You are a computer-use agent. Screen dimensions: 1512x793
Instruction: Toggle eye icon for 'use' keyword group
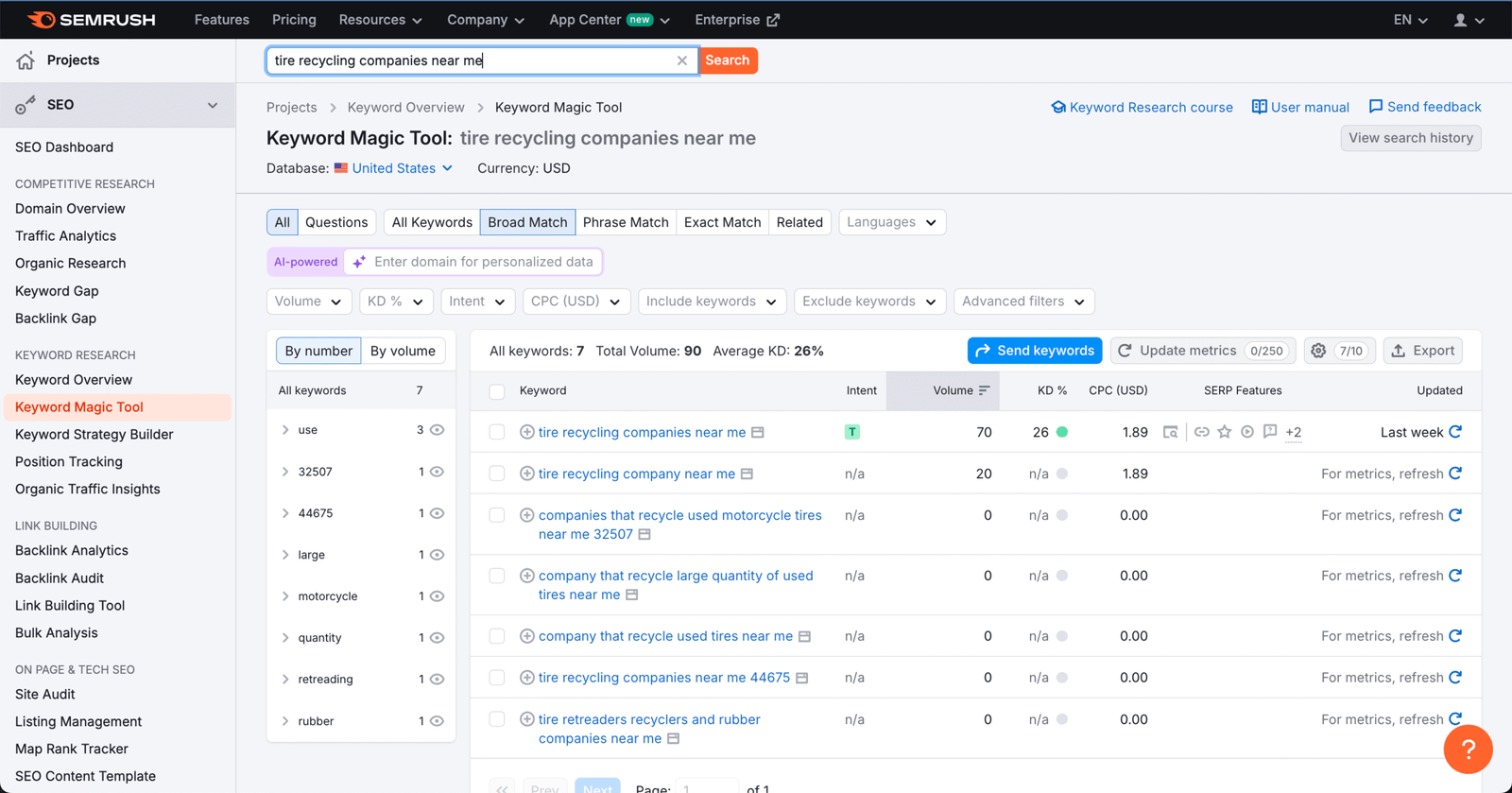point(438,430)
